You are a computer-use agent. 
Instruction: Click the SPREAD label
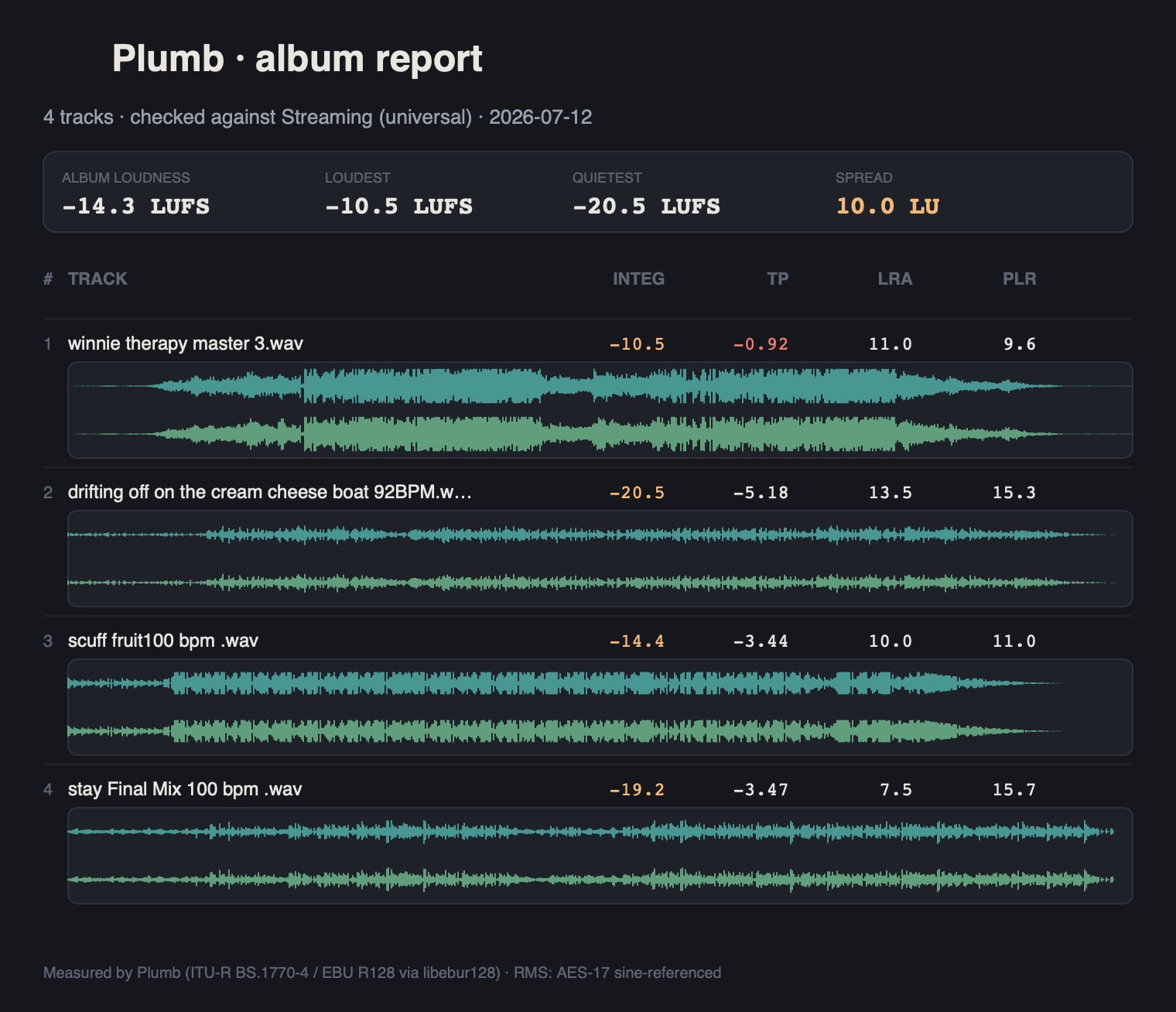pos(864,177)
